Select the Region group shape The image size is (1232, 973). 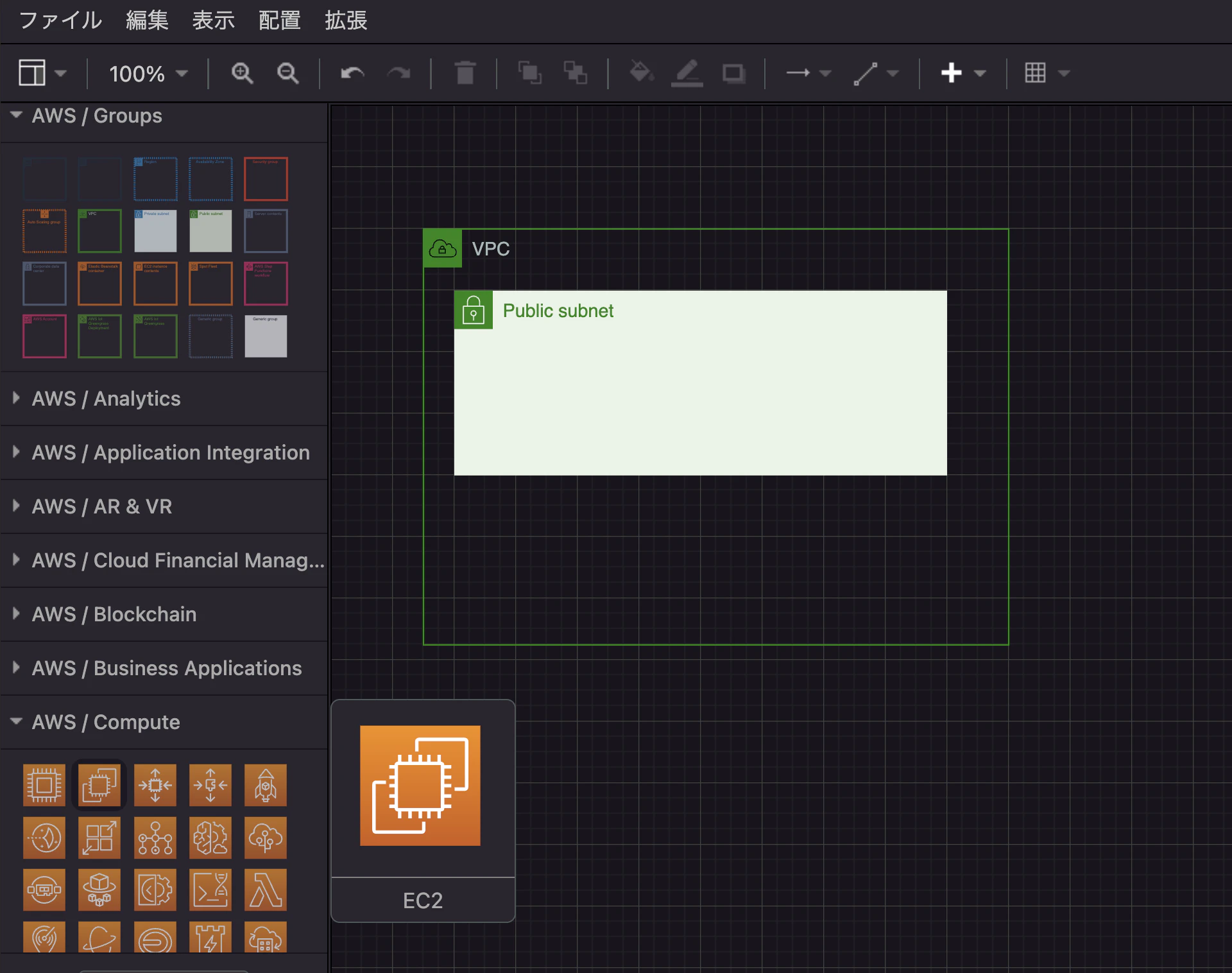coord(155,178)
